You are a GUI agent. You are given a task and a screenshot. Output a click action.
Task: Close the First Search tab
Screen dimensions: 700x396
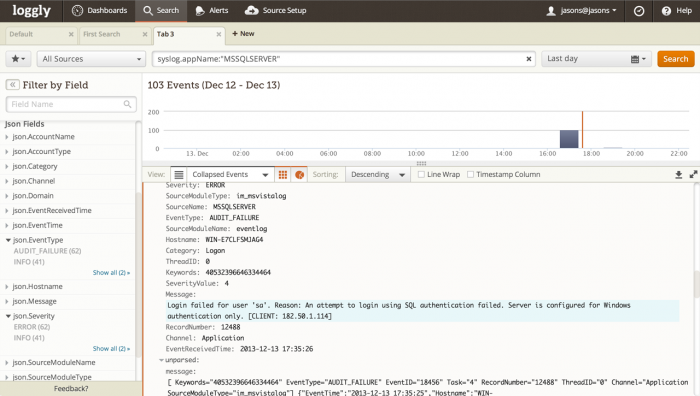[x=145, y=34]
